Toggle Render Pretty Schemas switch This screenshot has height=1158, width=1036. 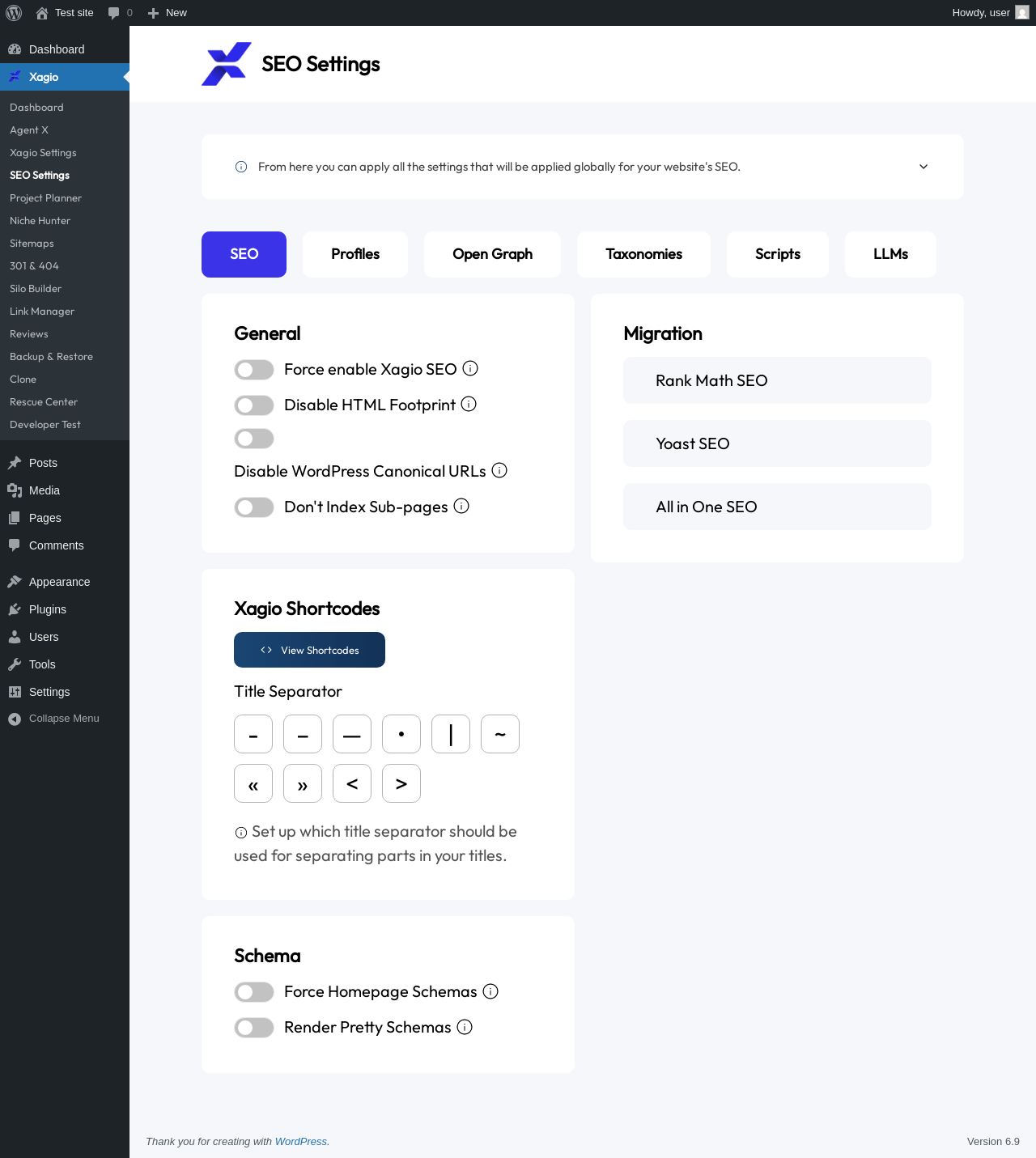[254, 1028]
